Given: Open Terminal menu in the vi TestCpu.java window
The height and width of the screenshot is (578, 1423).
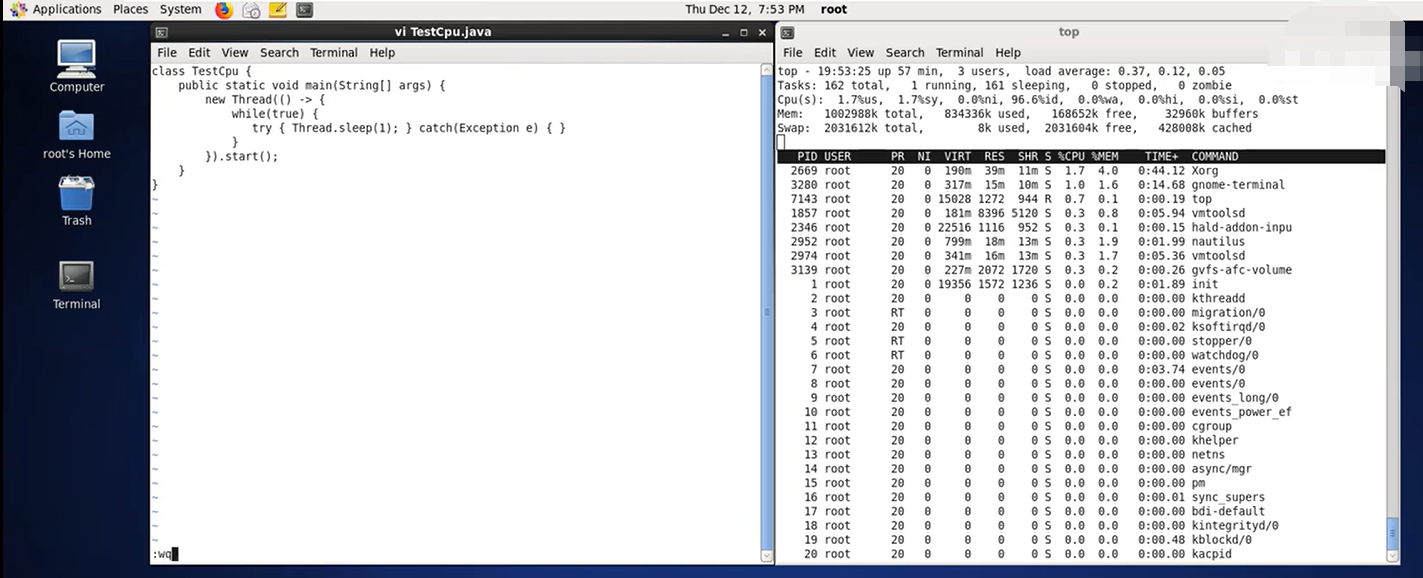Looking at the screenshot, I should [x=333, y=53].
